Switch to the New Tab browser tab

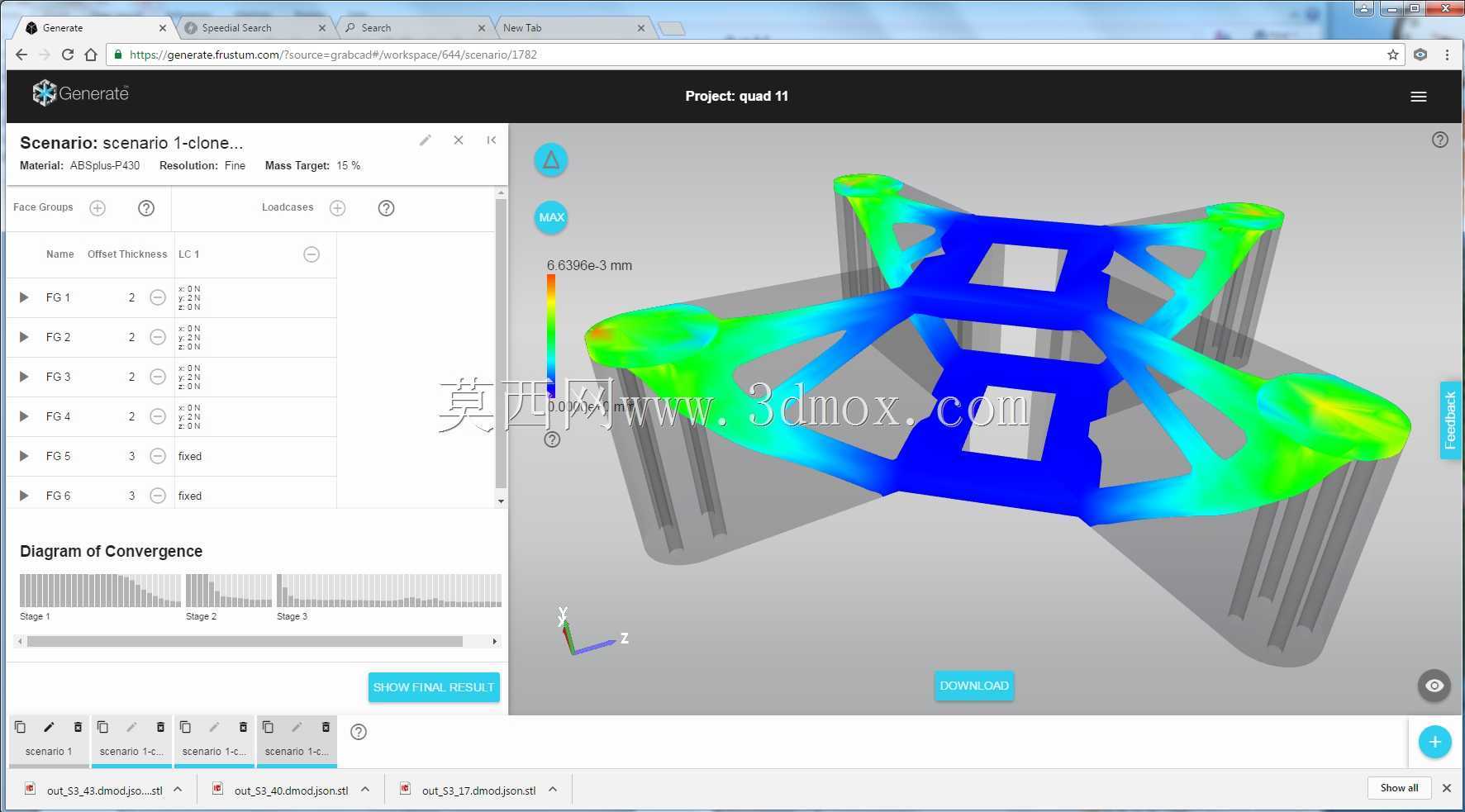[574, 28]
